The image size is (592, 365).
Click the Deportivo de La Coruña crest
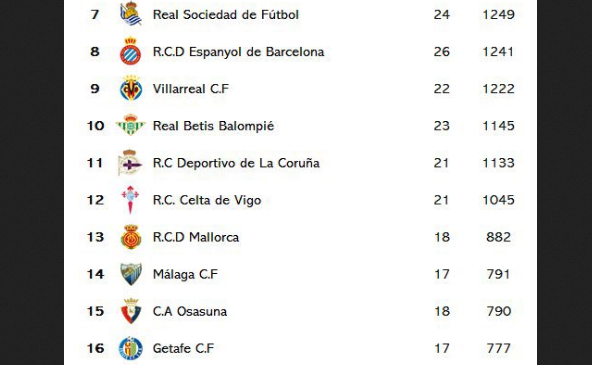(x=130, y=163)
